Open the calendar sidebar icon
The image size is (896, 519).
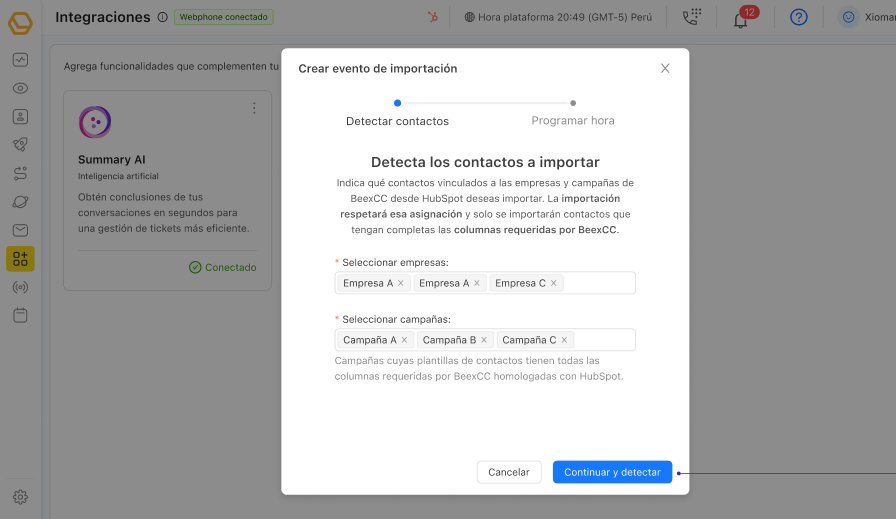pyautogui.click(x=20, y=315)
